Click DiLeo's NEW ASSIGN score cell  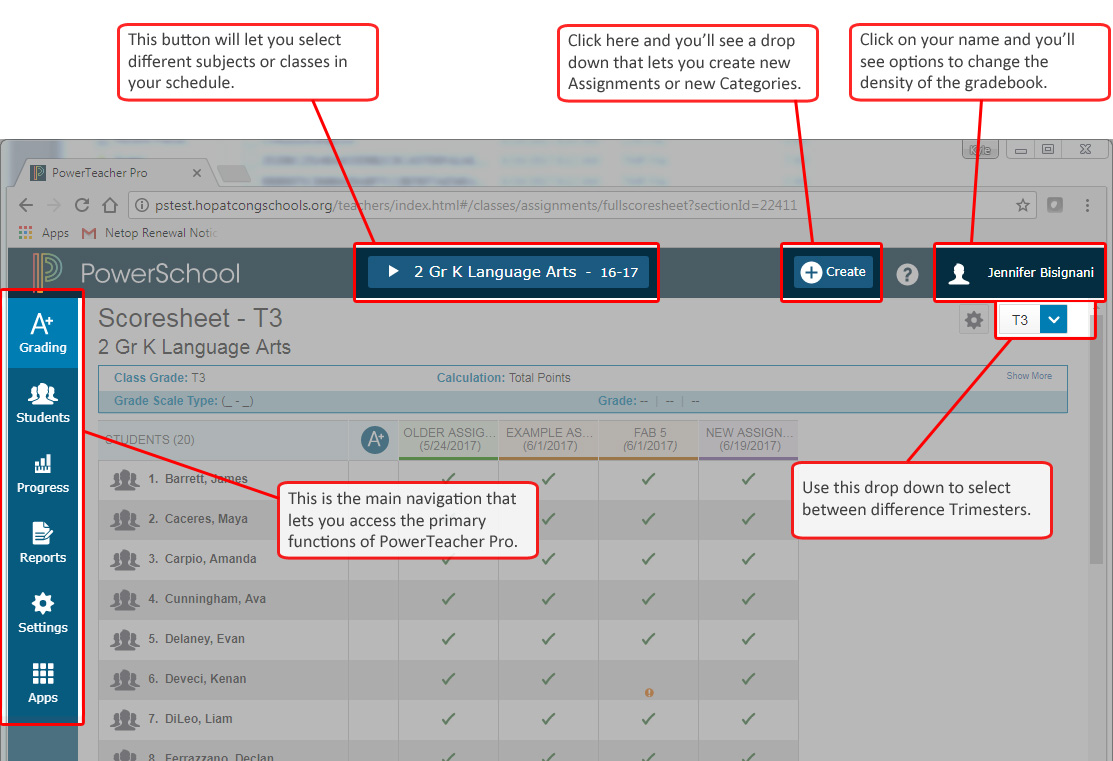(749, 719)
